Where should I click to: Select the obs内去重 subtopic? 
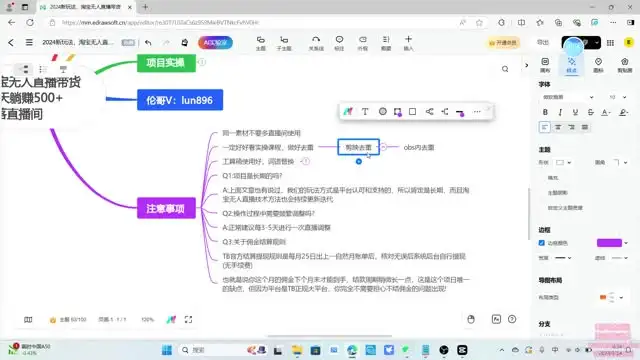[x=419, y=147]
